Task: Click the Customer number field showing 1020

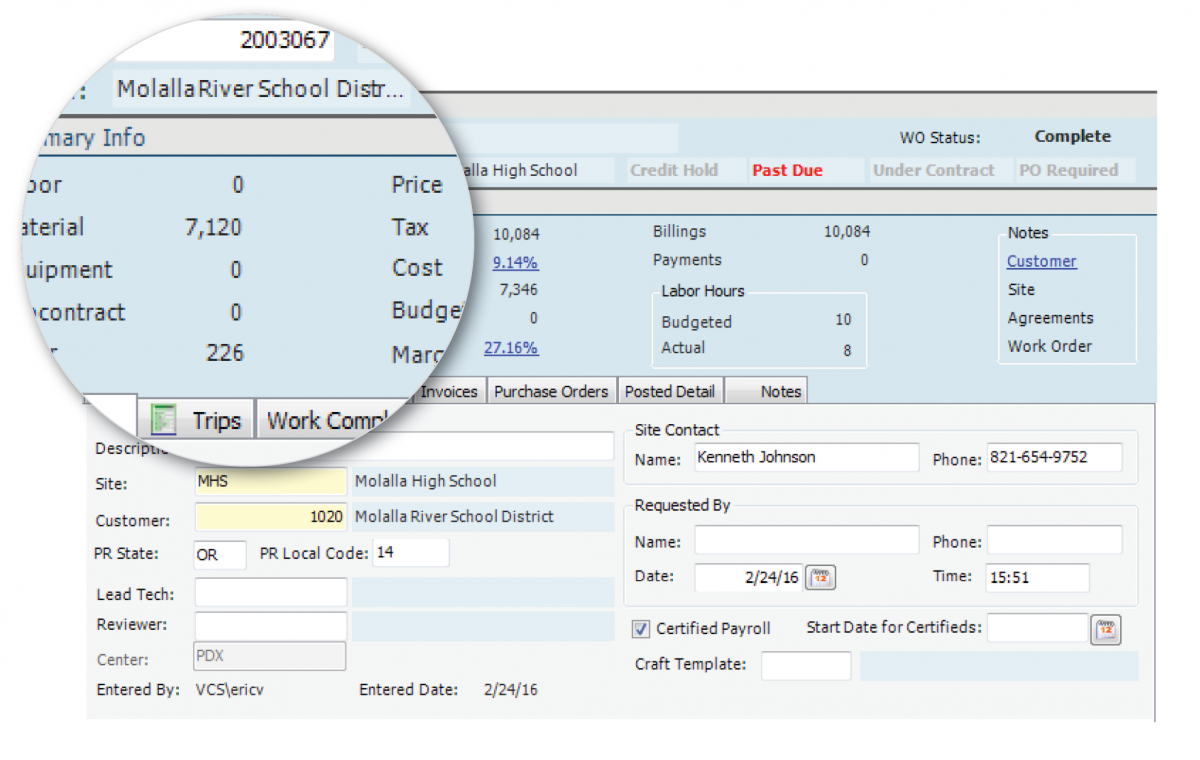Action: click(271, 517)
